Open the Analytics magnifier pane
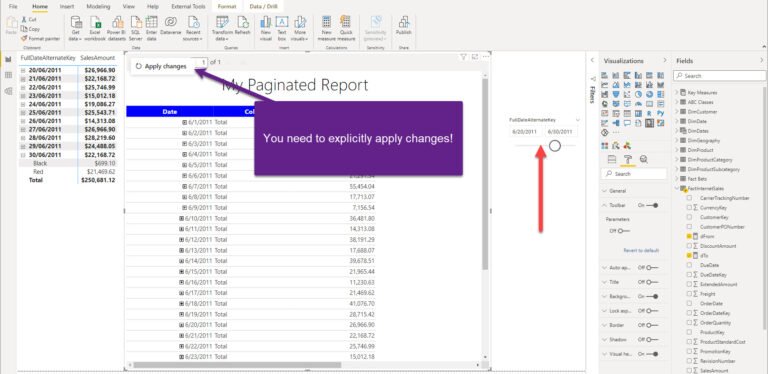Viewport: 768px width, 374px height. [x=644, y=160]
